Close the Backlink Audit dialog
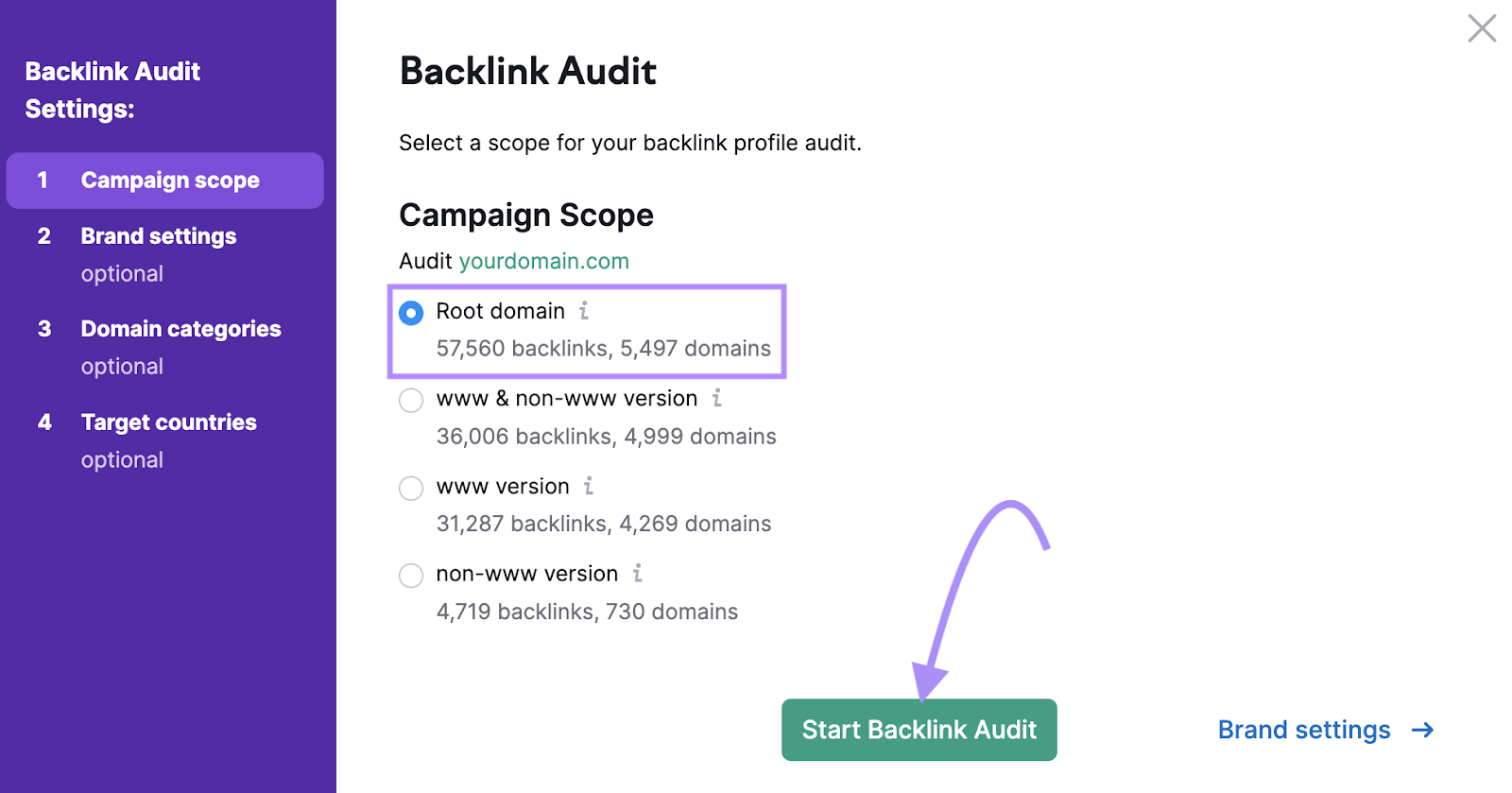Viewport: 1512px width, 793px height. (x=1483, y=29)
